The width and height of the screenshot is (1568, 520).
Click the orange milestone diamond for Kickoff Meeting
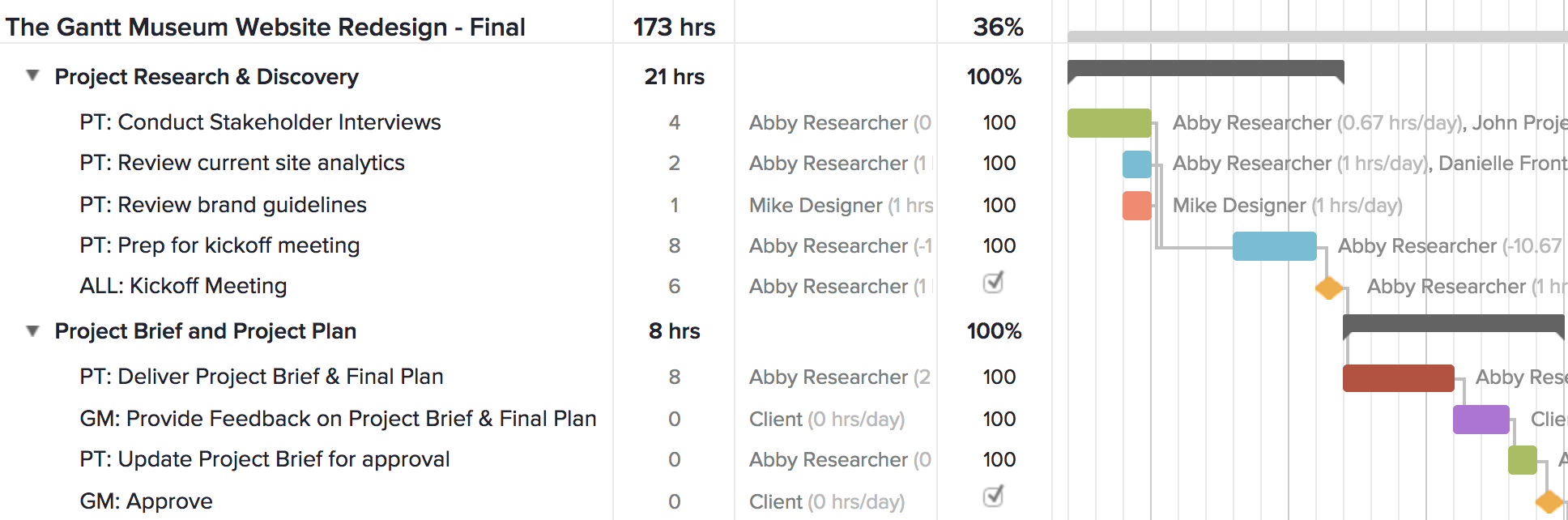pyautogui.click(x=1327, y=288)
